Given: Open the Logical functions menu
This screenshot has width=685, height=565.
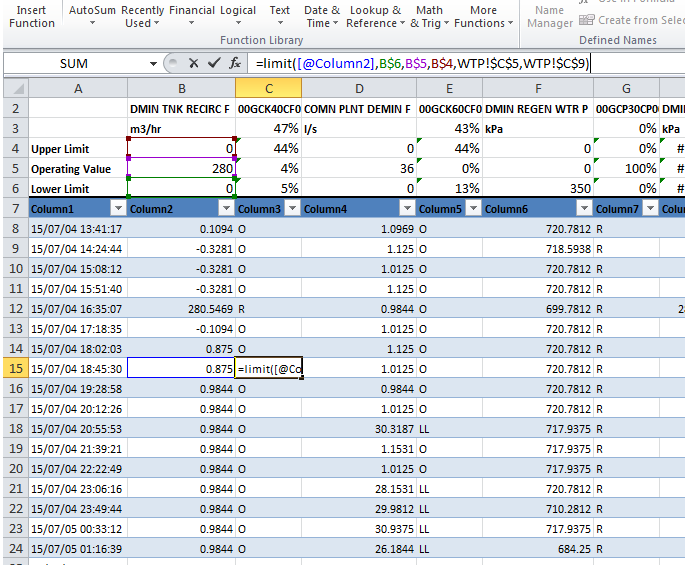Looking at the screenshot, I should coord(238,16).
